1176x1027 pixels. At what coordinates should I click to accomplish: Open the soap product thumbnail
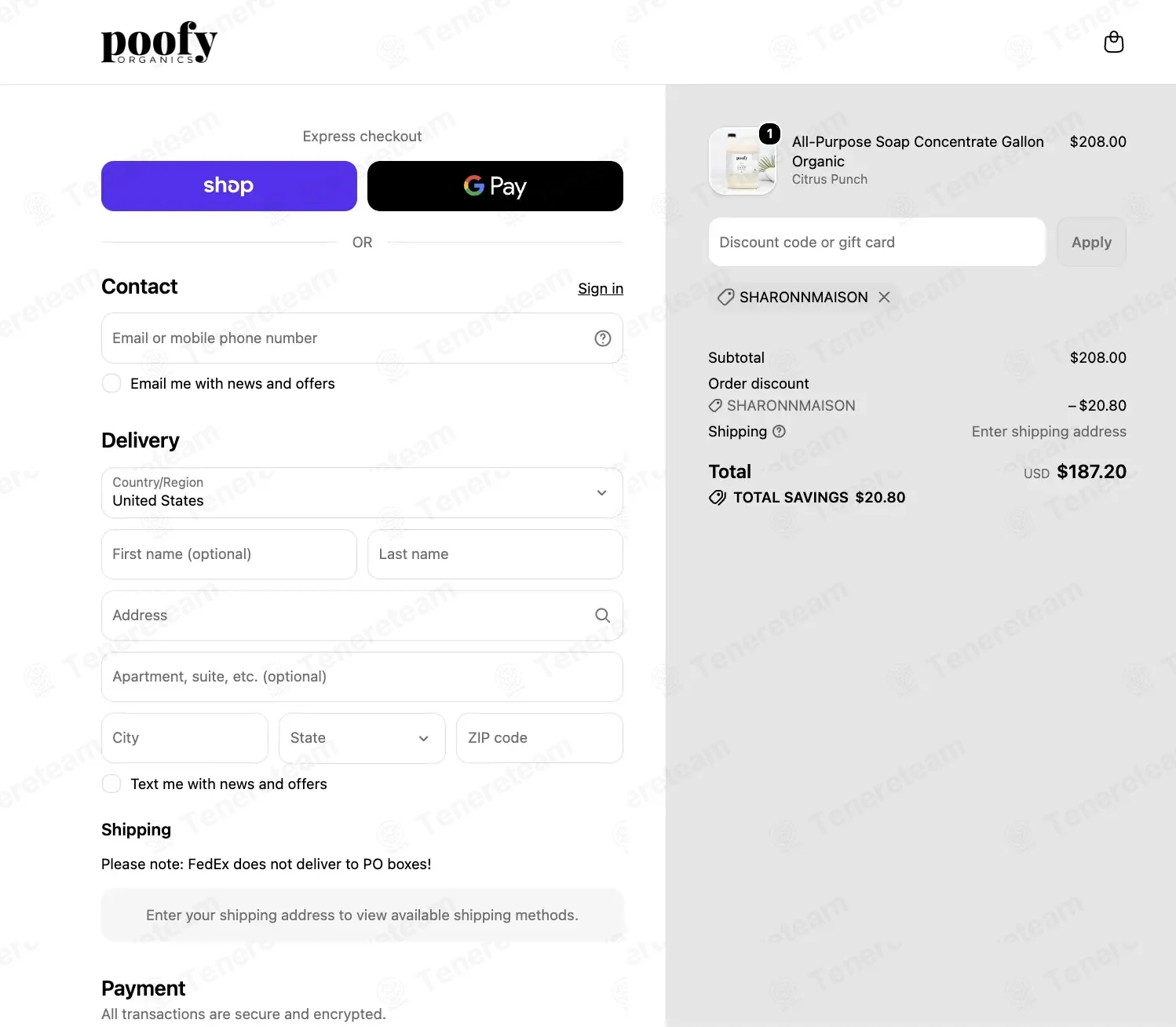[742, 161]
